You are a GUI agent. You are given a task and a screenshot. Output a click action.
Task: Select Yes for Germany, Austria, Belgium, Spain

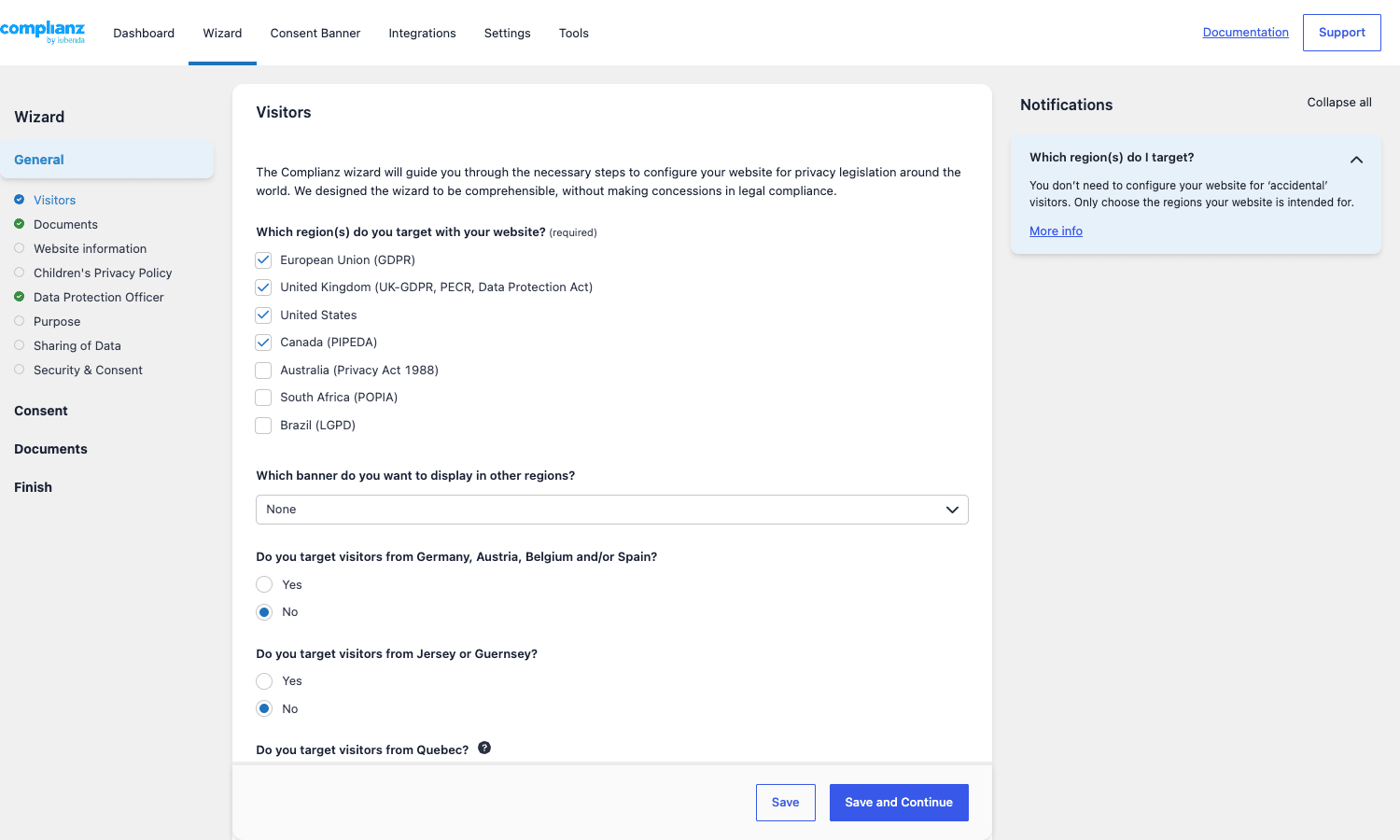(x=264, y=584)
